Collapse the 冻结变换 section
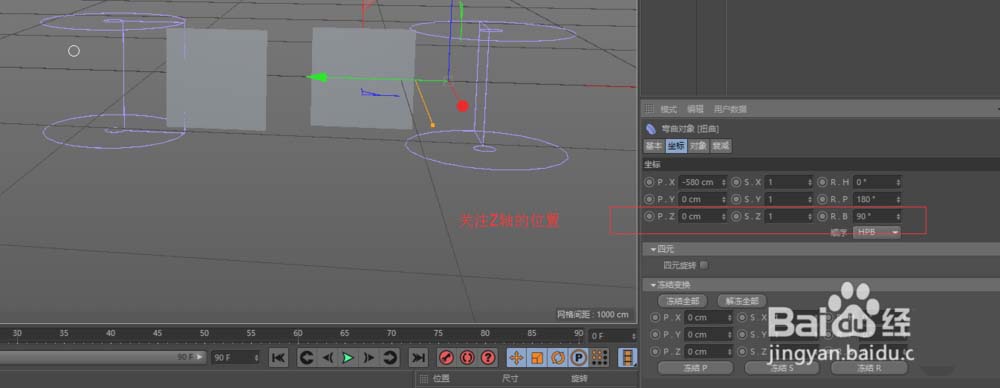This screenshot has width=1000, height=388. click(x=654, y=285)
